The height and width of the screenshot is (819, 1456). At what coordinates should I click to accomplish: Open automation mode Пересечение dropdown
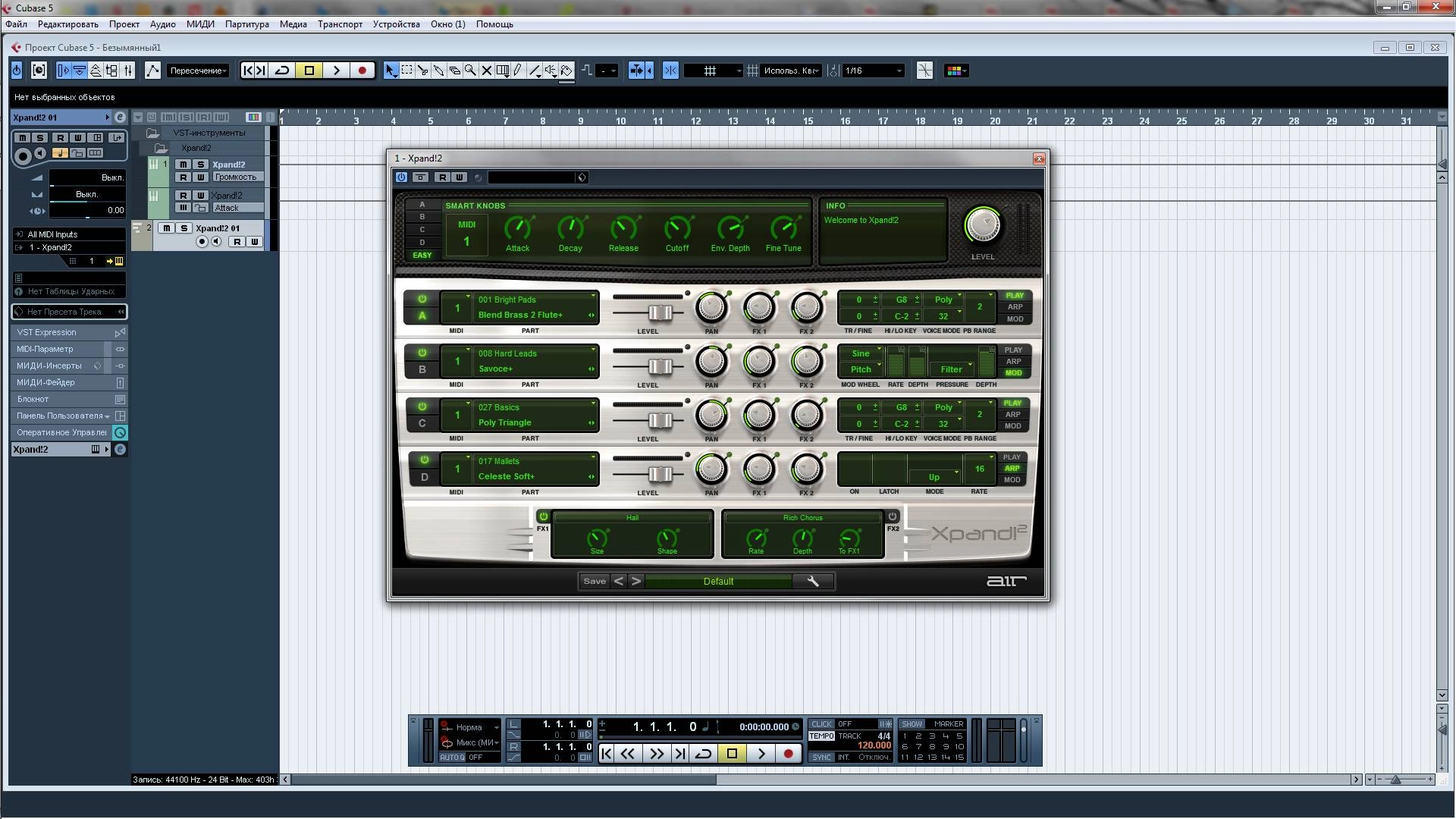(198, 71)
